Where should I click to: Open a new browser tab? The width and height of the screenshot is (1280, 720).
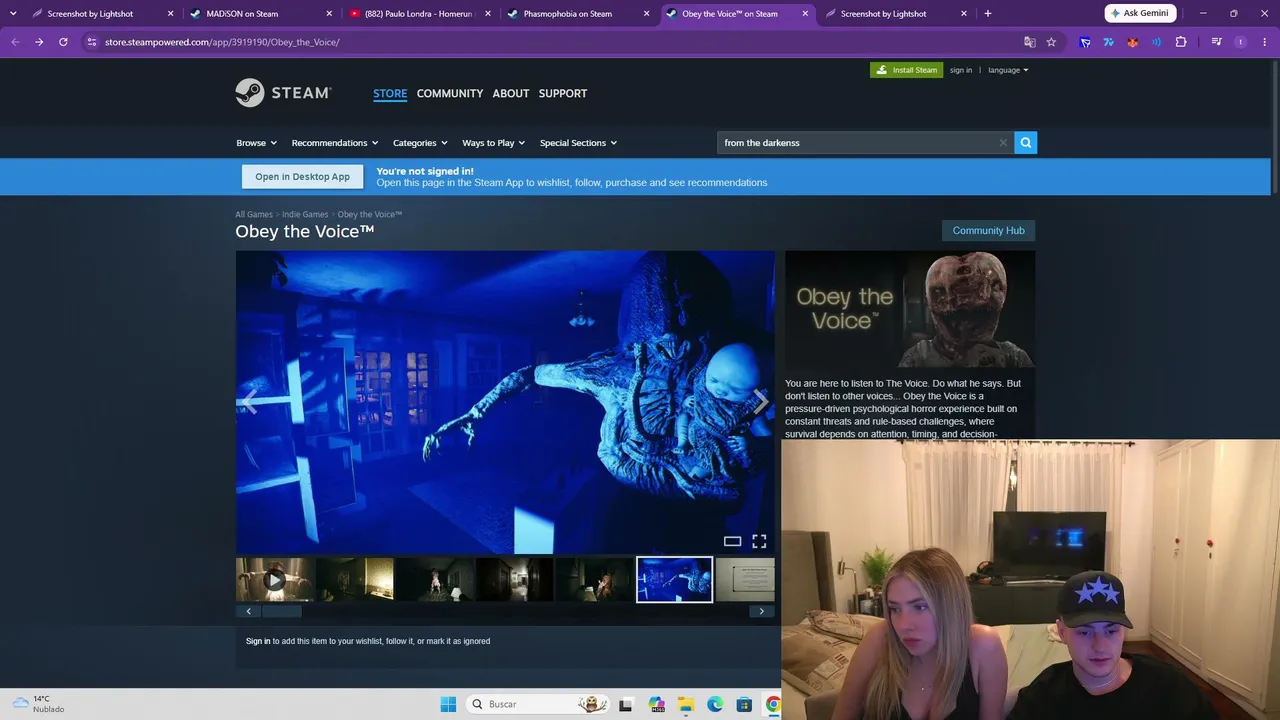[x=988, y=14]
